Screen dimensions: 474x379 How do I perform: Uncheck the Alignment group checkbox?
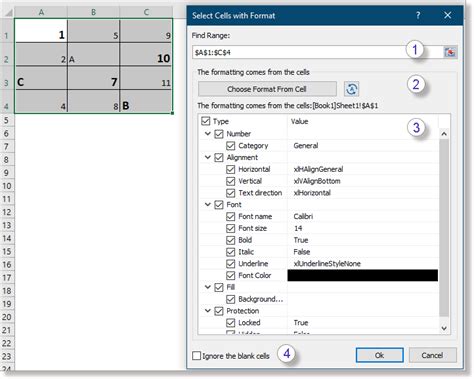pyautogui.click(x=219, y=157)
